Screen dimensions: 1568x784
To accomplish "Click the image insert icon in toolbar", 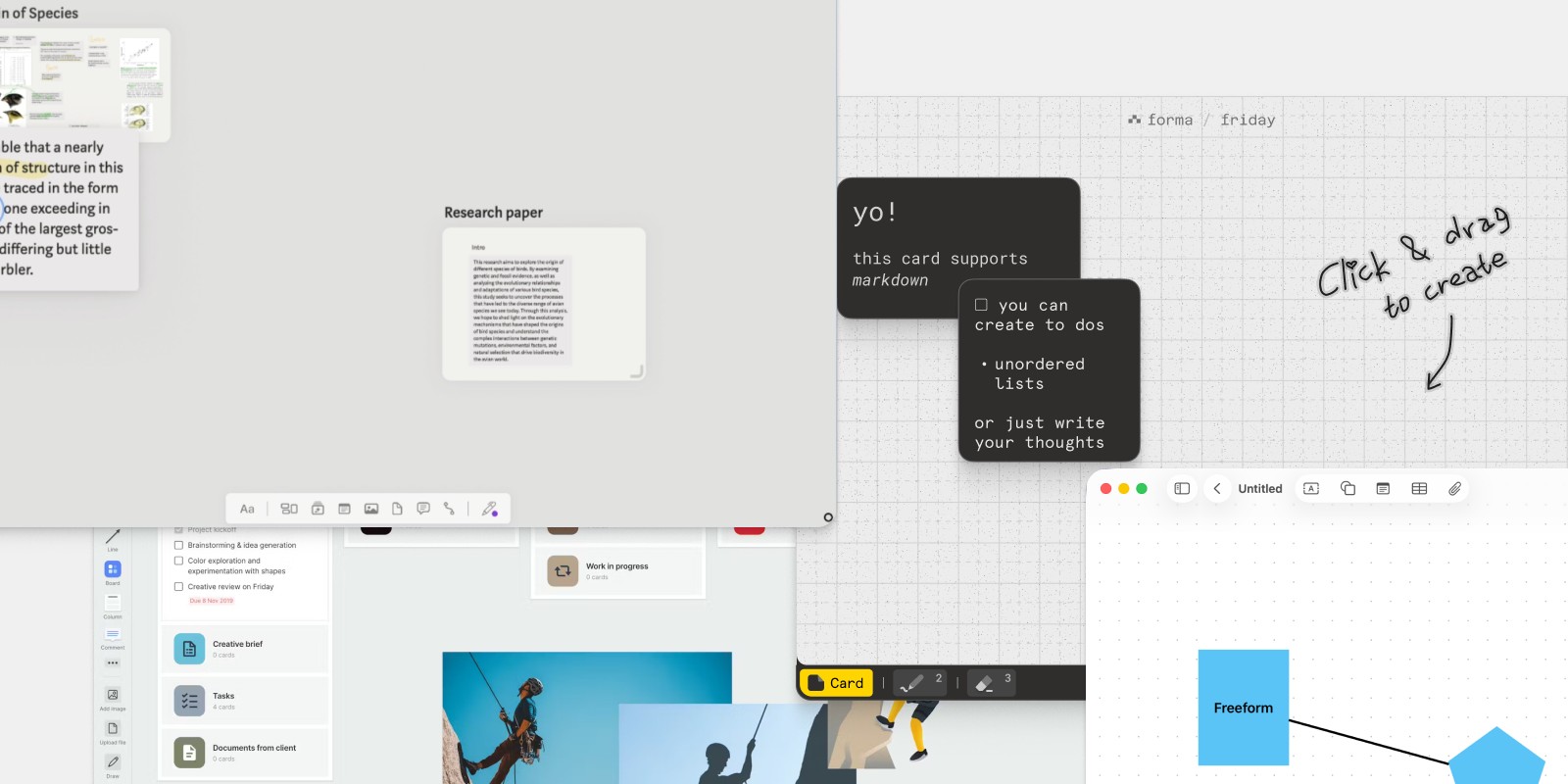I will click(x=371, y=509).
